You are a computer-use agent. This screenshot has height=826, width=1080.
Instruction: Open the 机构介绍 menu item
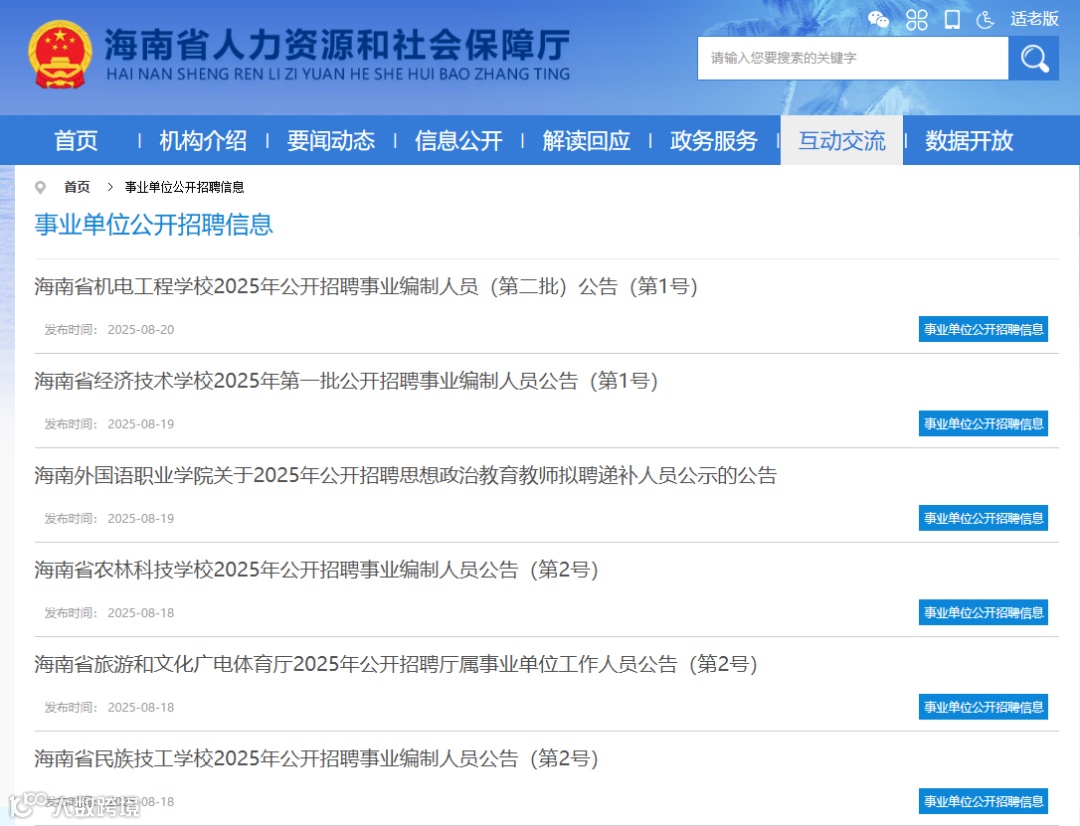[203, 141]
